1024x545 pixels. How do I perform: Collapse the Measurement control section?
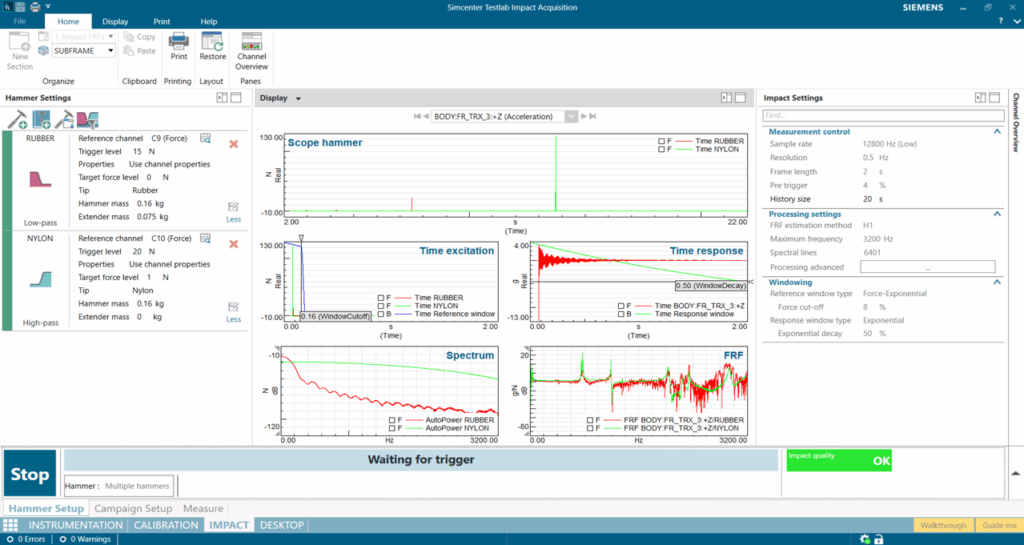pos(996,132)
